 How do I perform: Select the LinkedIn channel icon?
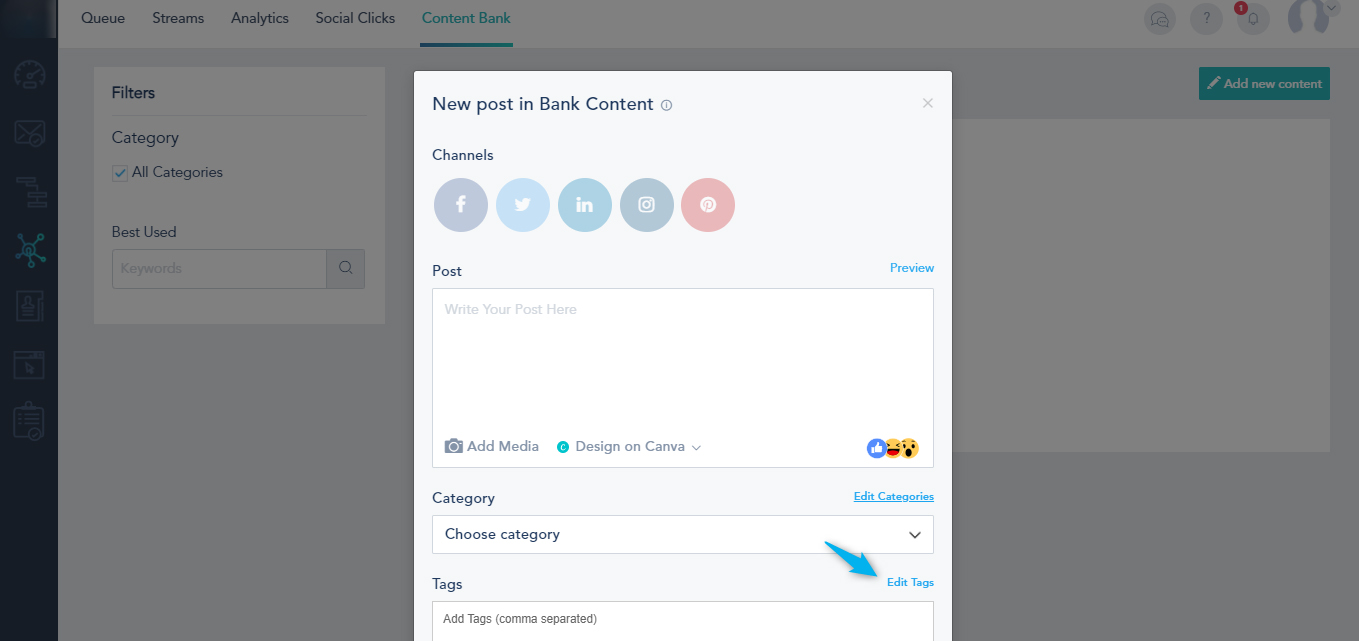coord(585,205)
